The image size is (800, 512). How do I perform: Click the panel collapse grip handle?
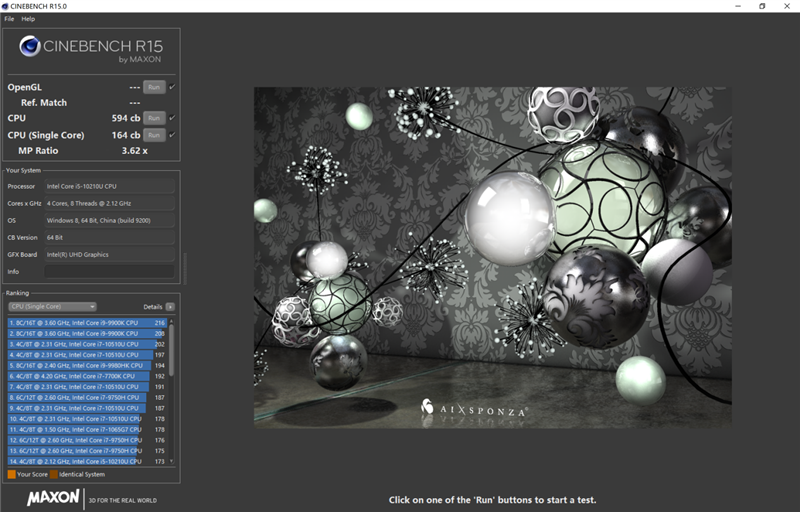(x=185, y=268)
